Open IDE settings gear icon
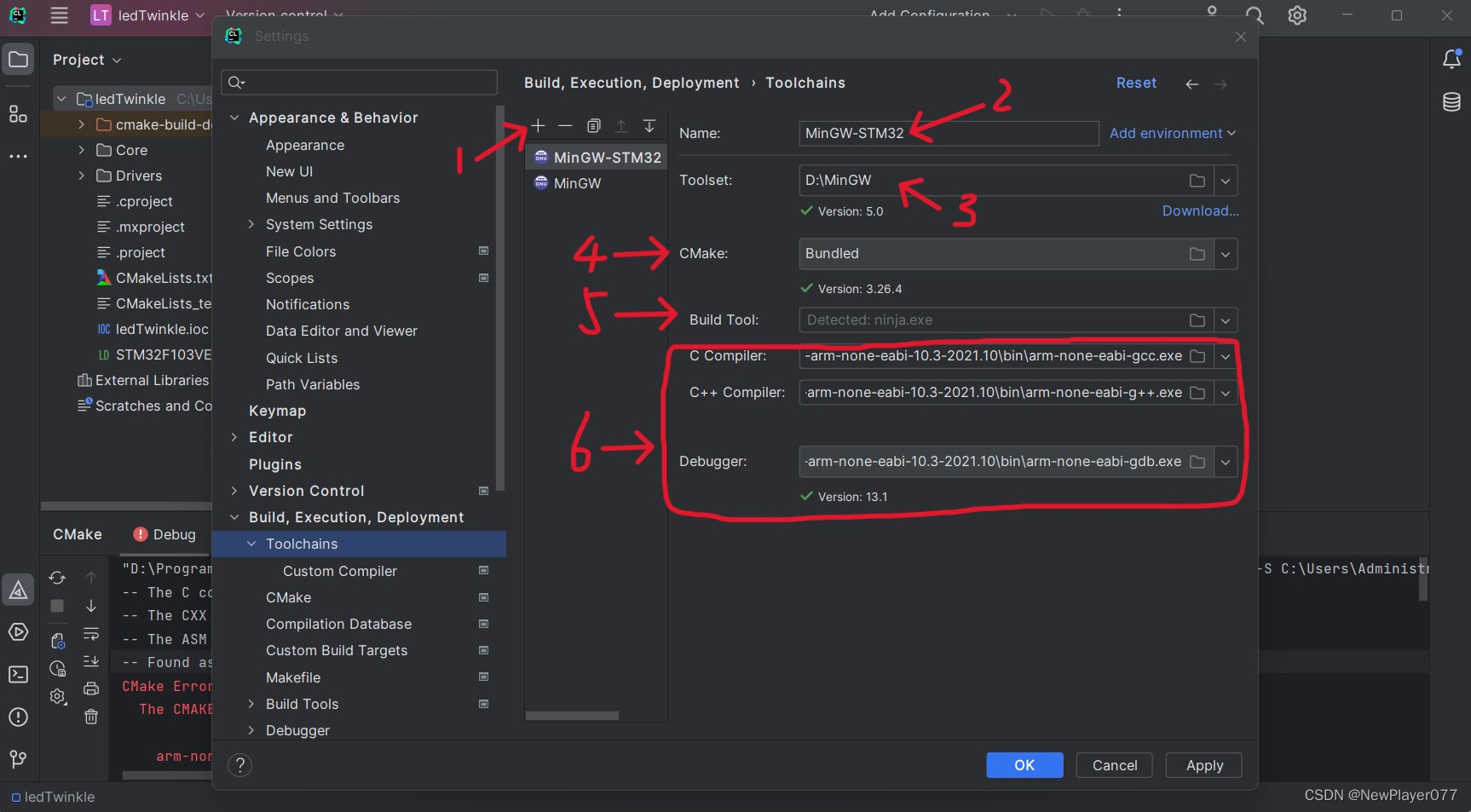Image resolution: width=1471 pixels, height=812 pixels. click(x=1297, y=15)
